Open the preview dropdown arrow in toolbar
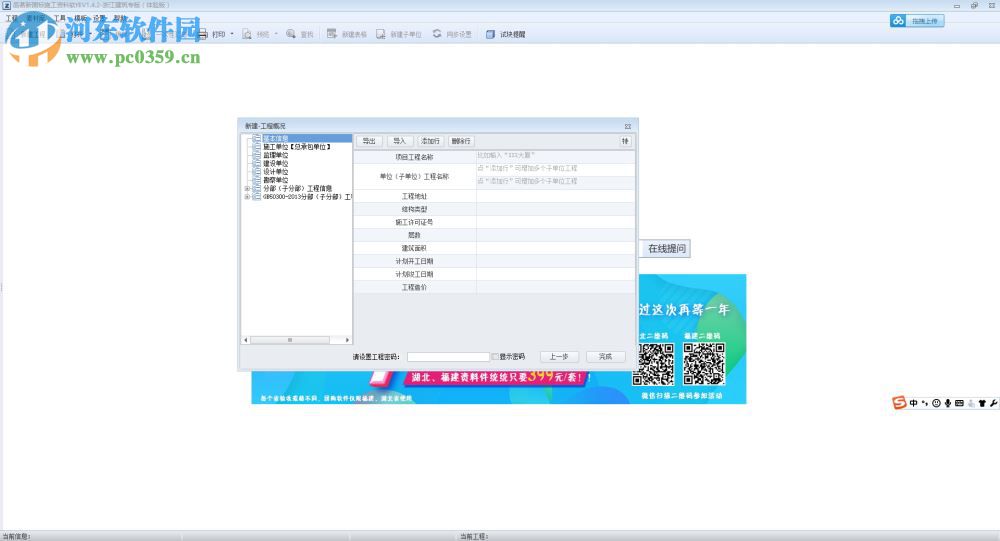 coord(276,34)
